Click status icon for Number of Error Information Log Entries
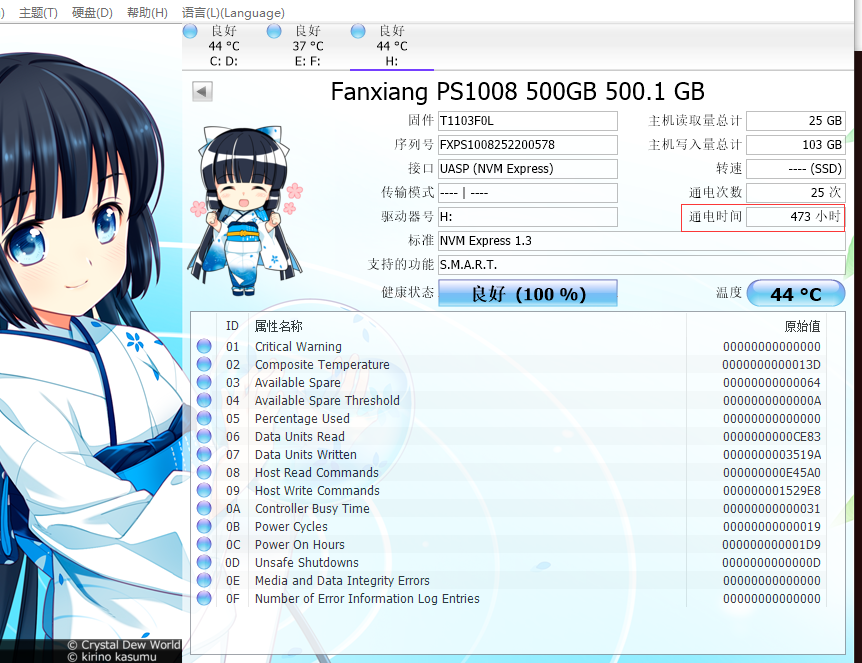 point(204,598)
